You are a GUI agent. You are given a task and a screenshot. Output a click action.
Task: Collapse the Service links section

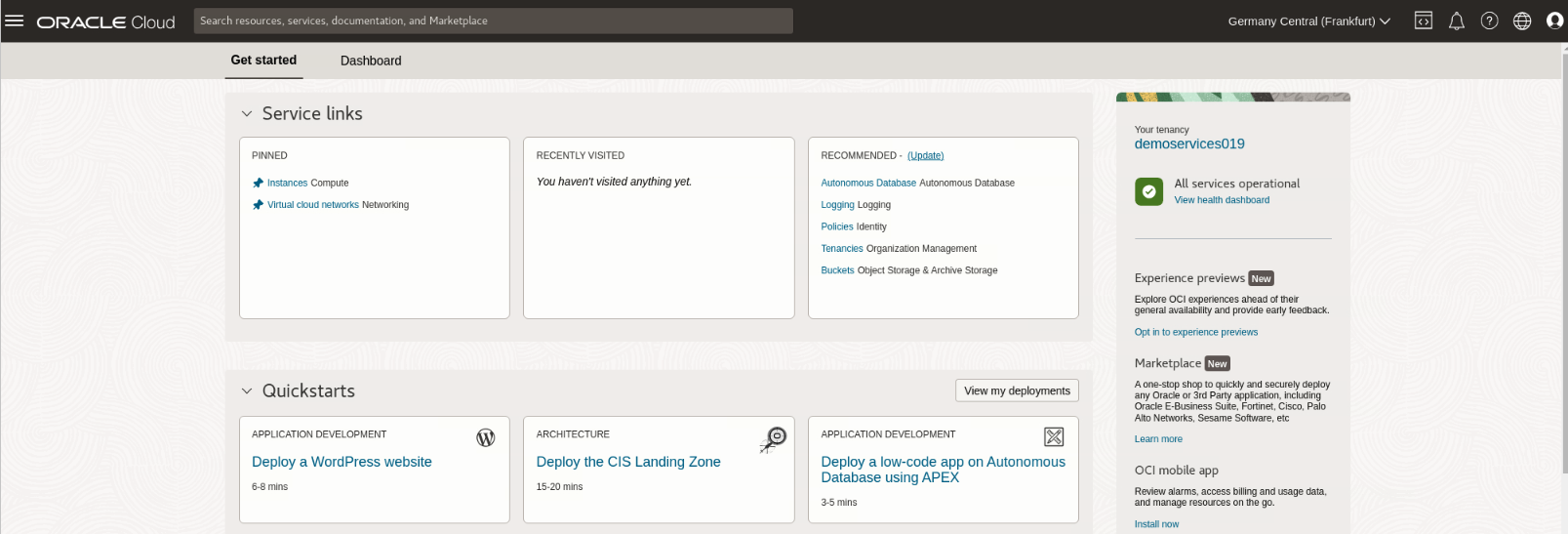(247, 114)
